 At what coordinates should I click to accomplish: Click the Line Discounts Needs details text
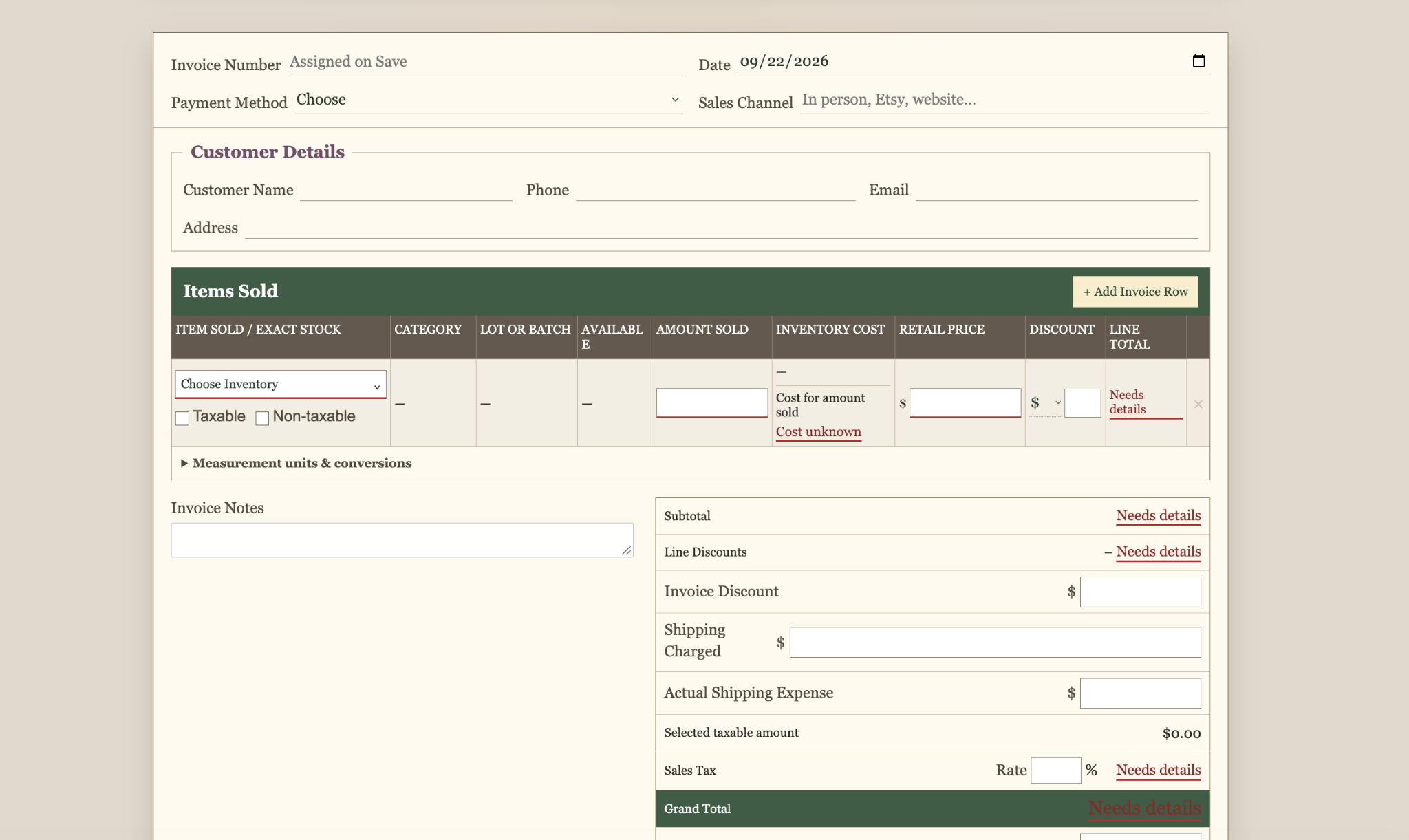coord(1159,552)
